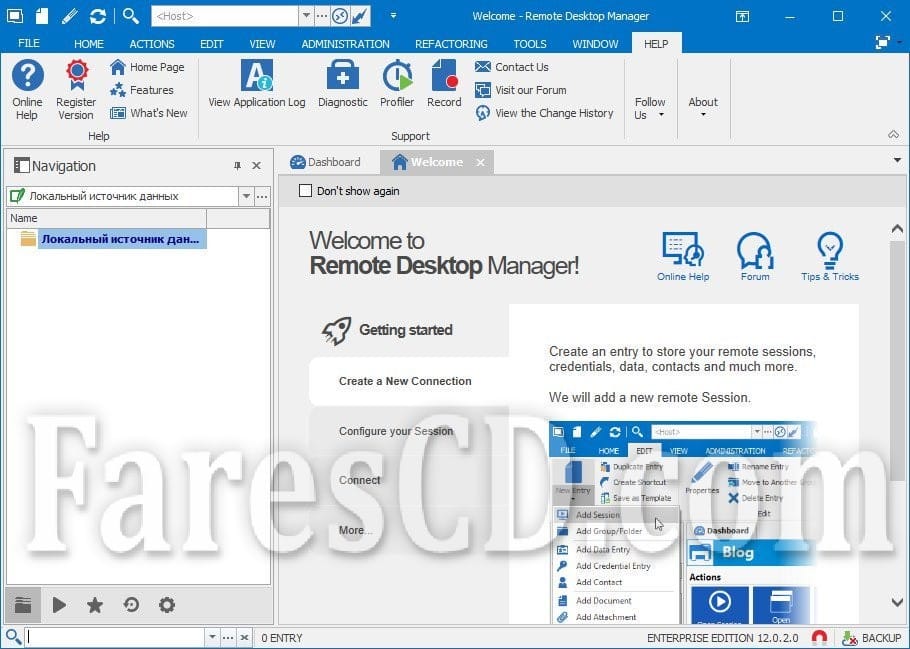This screenshot has width=910, height=649.
Task: Close the Navigation panel
Action: [257, 165]
